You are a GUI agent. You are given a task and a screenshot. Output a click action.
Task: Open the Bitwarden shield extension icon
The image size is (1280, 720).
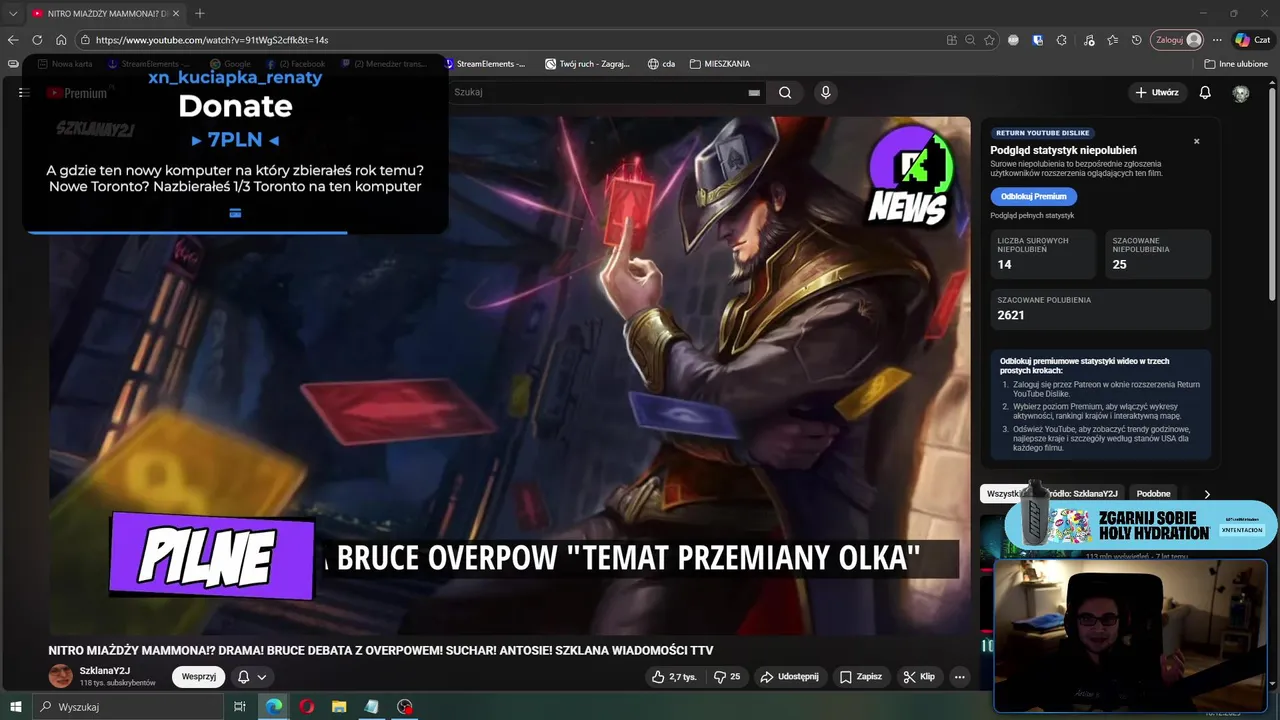point(1038,40)
